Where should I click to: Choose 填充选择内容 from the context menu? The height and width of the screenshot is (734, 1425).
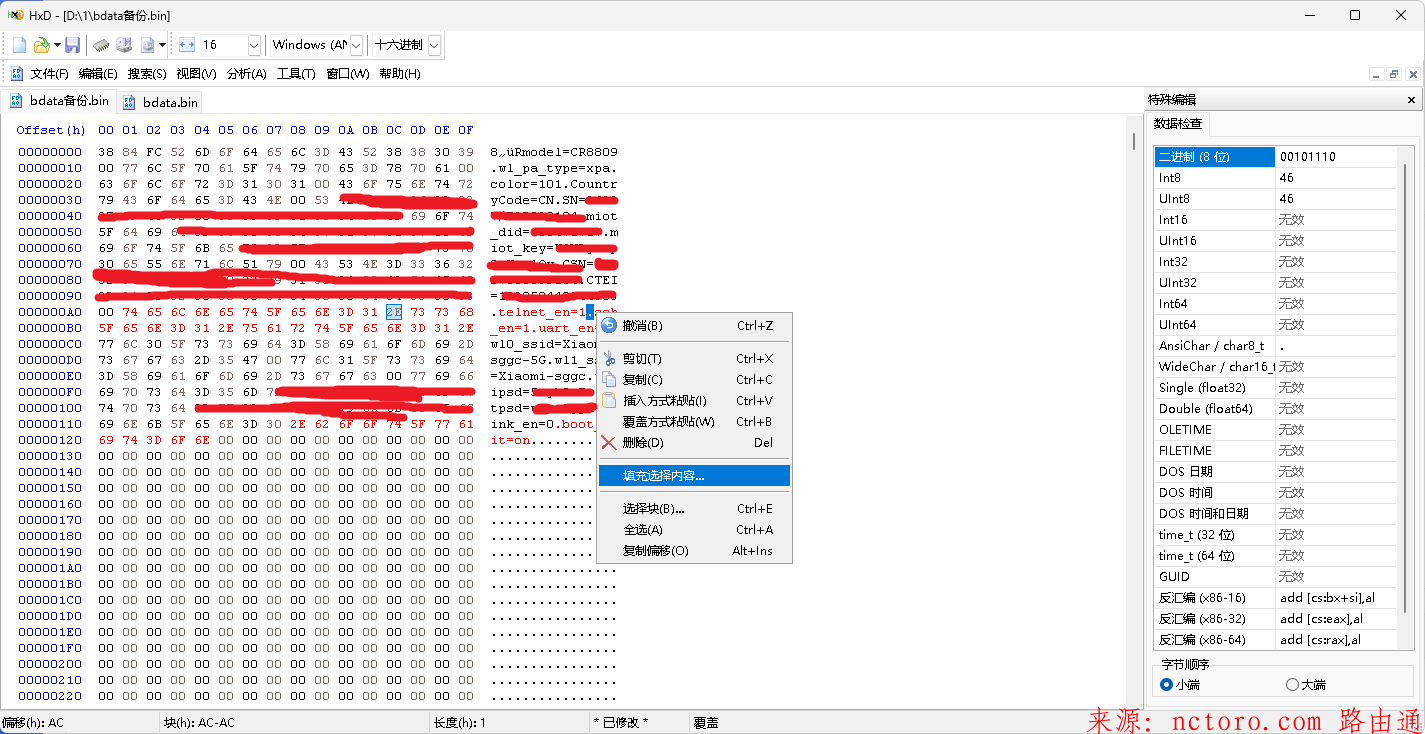[x=663, y=476]
